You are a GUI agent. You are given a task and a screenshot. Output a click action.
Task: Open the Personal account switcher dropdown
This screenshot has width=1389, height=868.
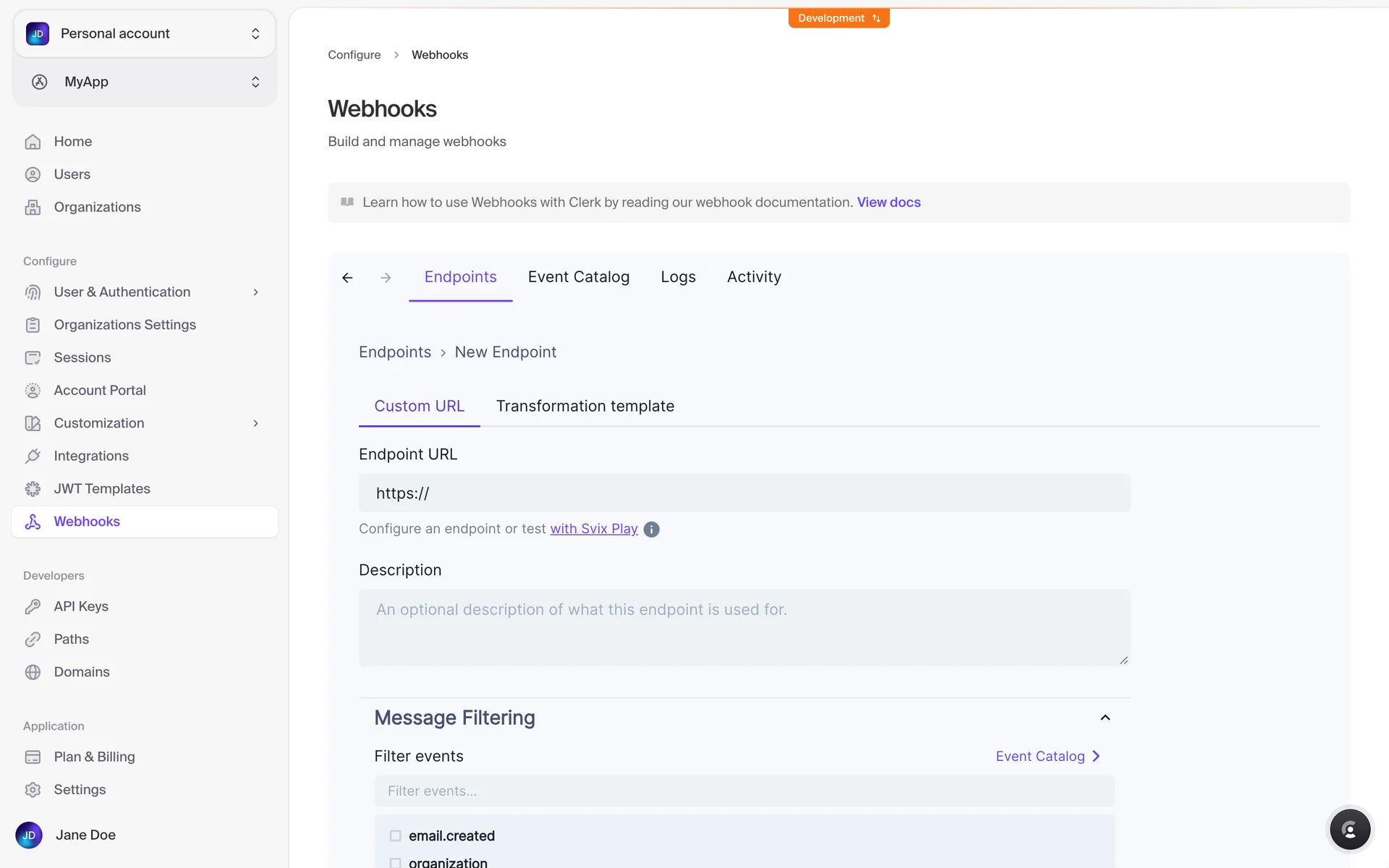(x=145, y=34)
